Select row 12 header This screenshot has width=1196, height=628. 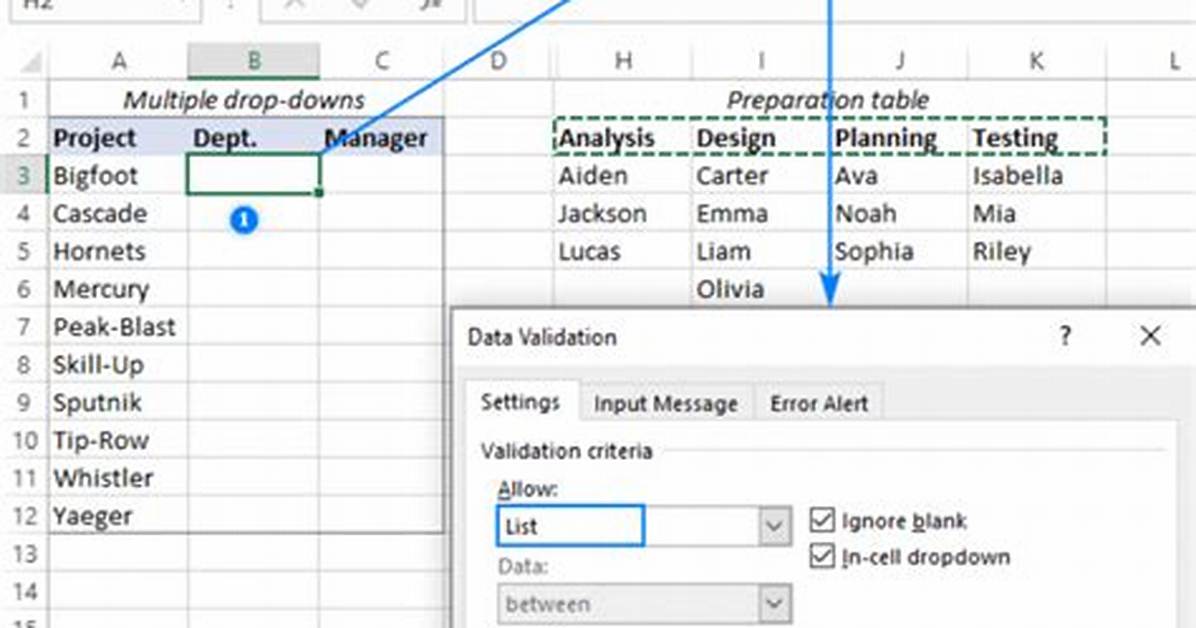coord(24,516)
